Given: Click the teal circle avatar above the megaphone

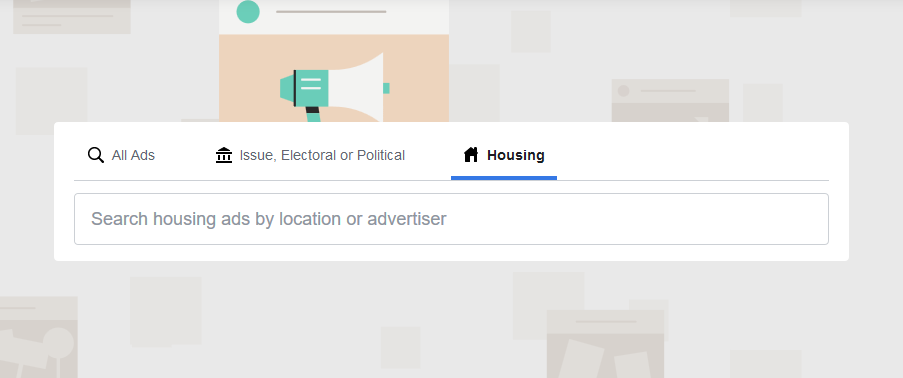Looking at the screenshot, I should (x=248, y=12).
